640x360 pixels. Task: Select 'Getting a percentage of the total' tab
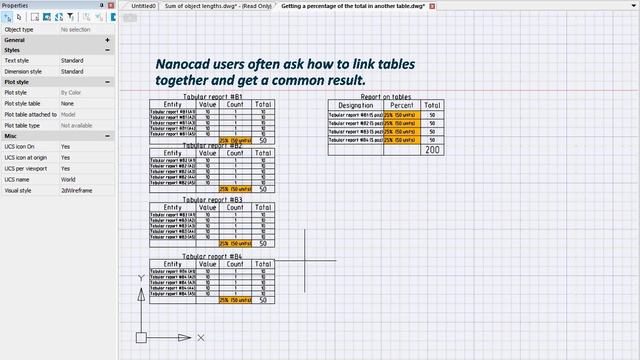coord(353,6)
